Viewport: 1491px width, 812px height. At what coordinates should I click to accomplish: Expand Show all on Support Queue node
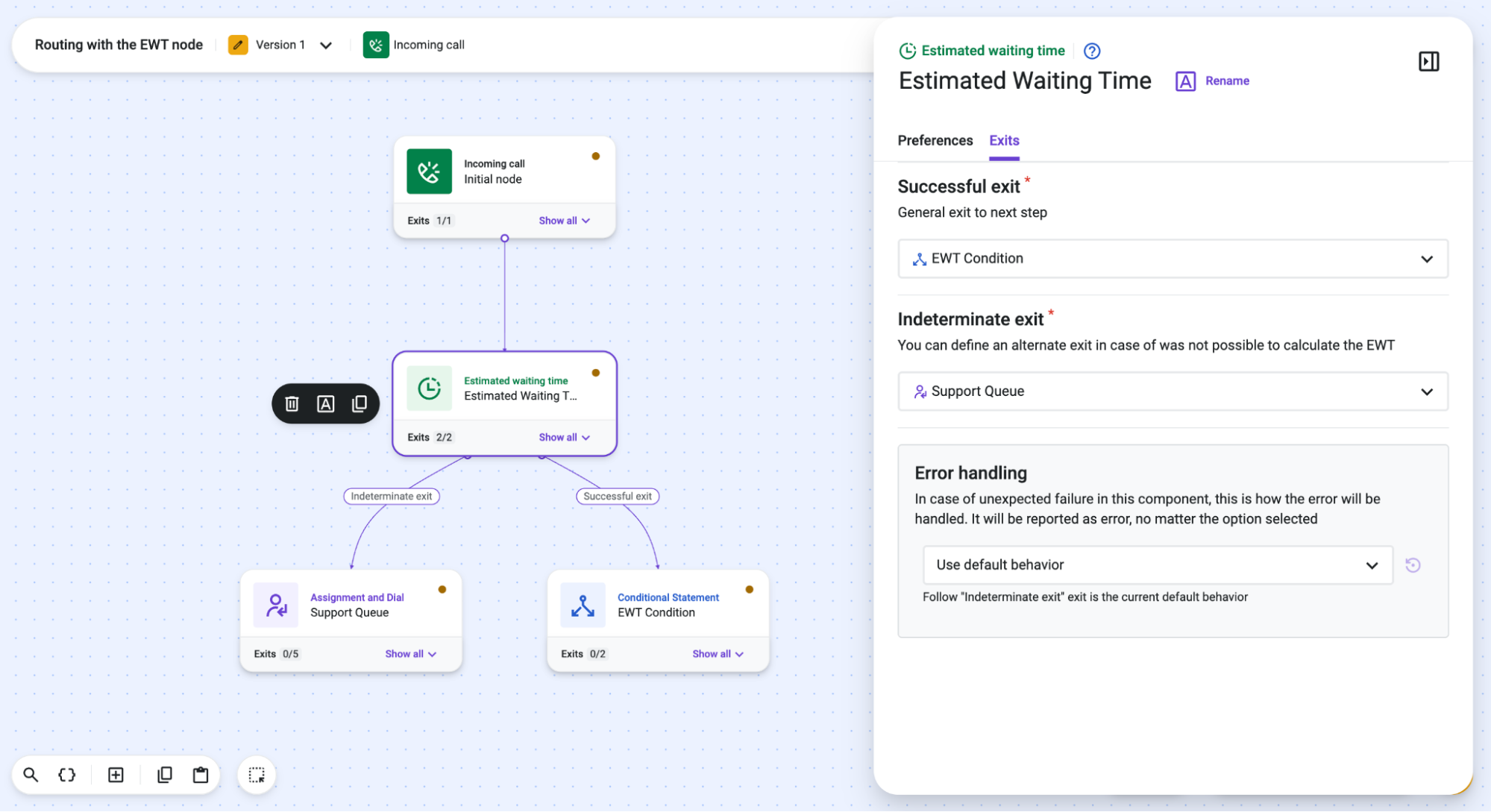[x=411, y=654]
